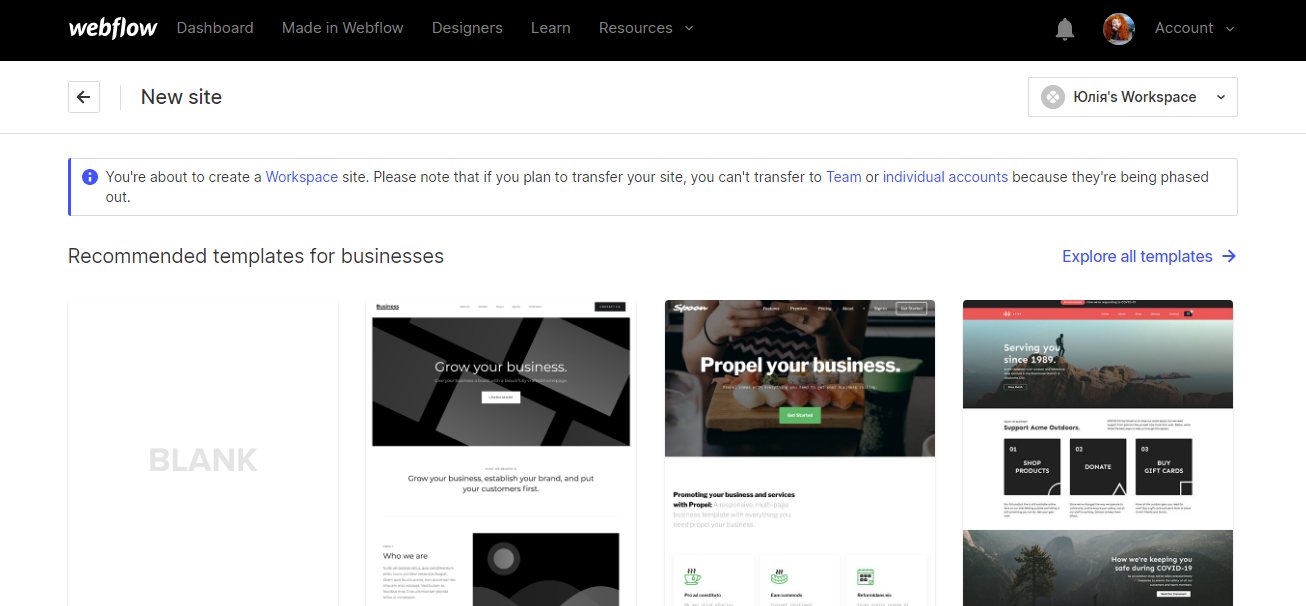Screen dimensions: 1306x606
Task: Expand the Юлія's Workspace selector chevron
Action: pos(1221,97)
